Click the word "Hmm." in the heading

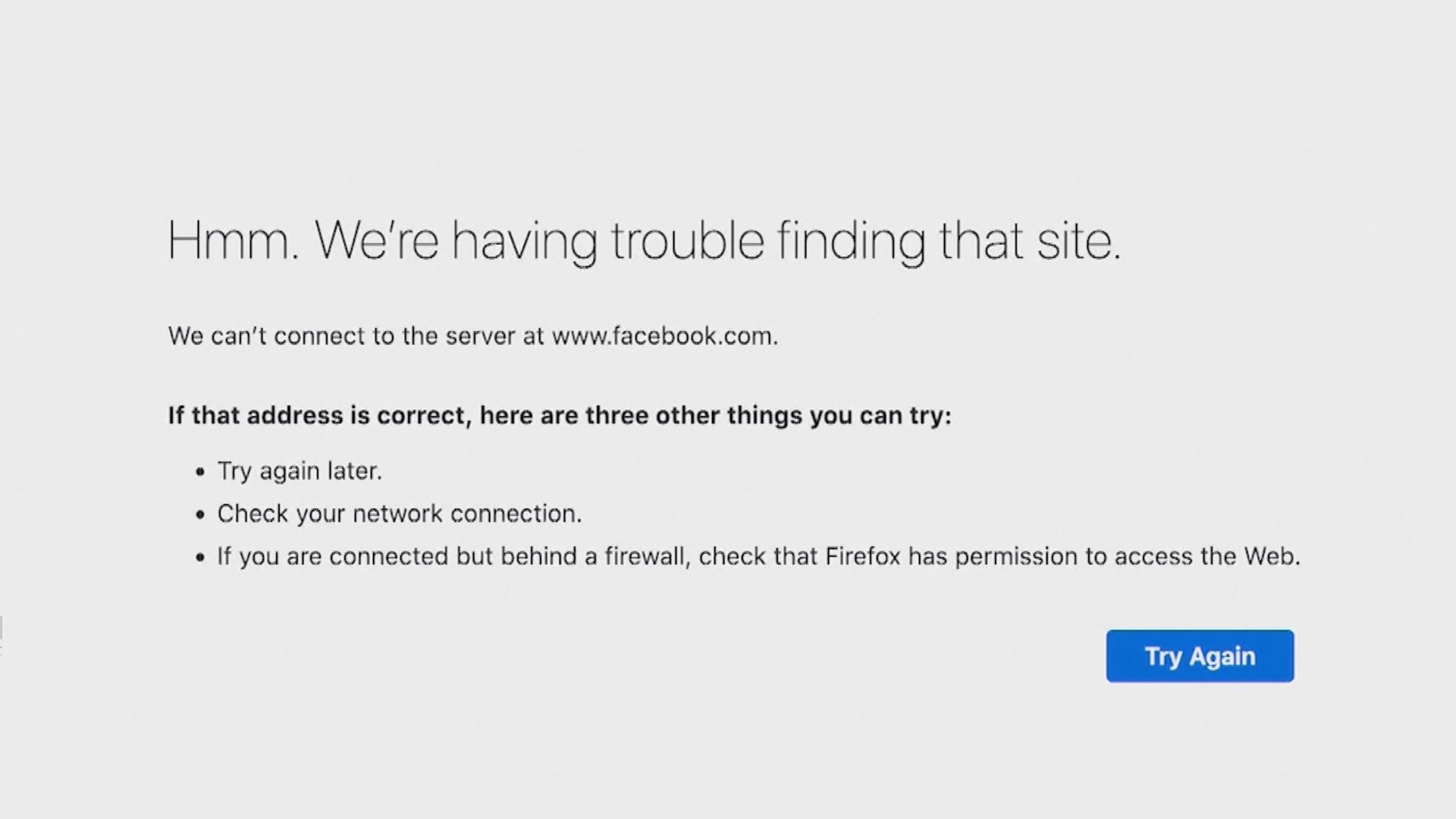(x=233, y=241)
